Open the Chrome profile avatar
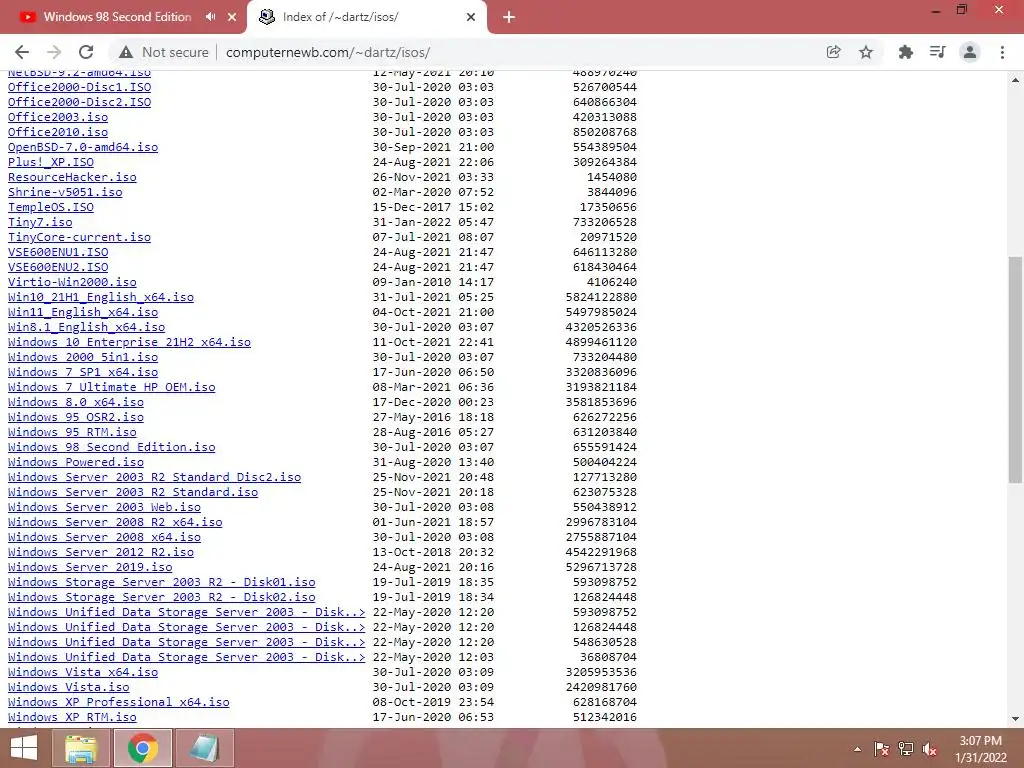This screenshot has height=768, width=1024. pyautogui.click(x=970, y=52)
